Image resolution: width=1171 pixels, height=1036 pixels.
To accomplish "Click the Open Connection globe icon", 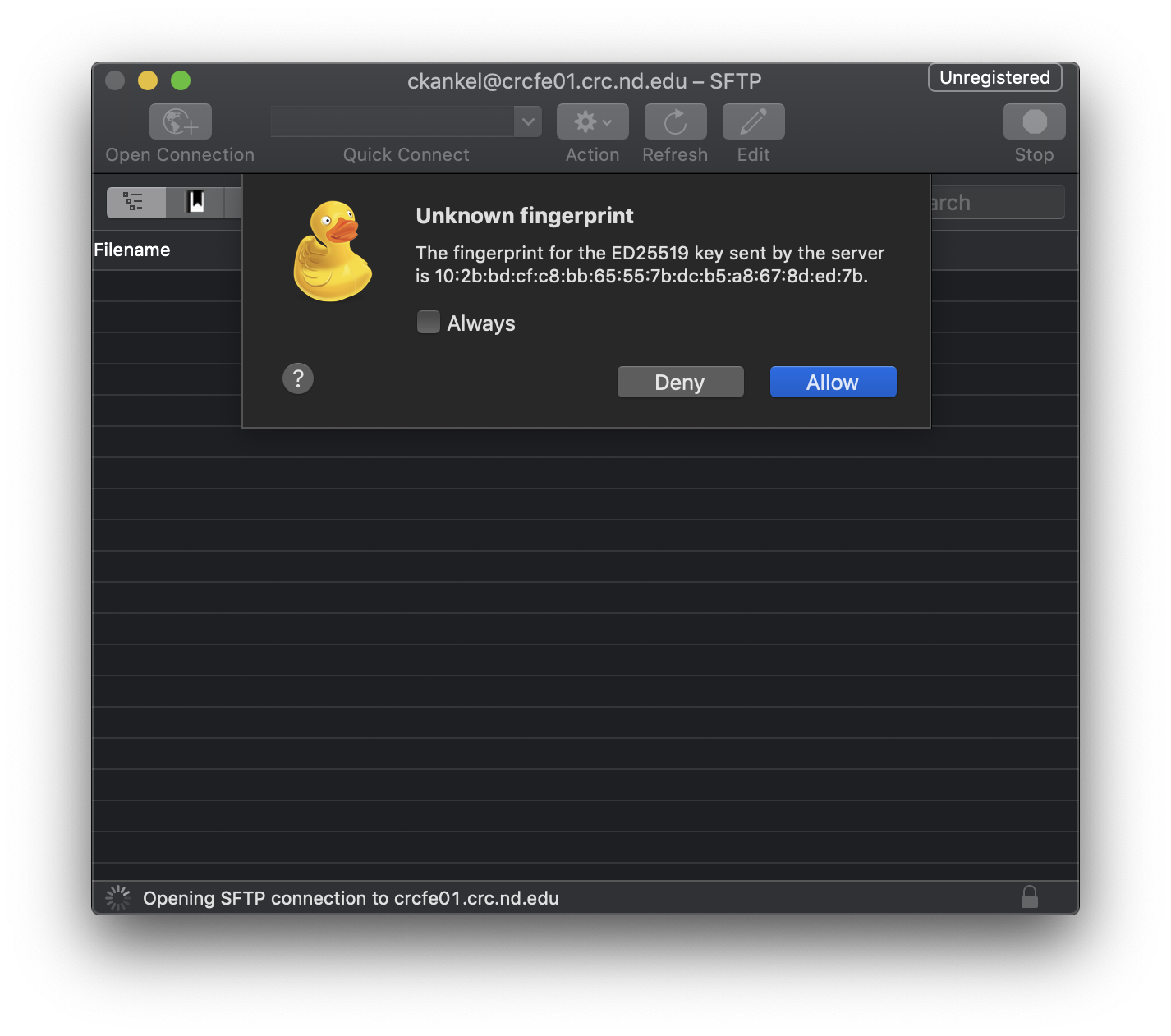I will 180,122.
